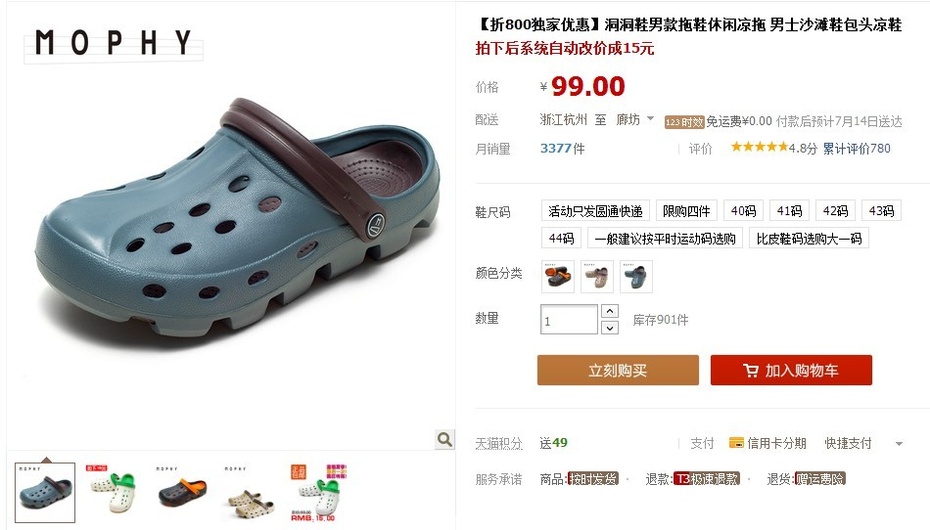Click the magnifier zoom icon on product image
930x530 pixels.
click(444, 439)
